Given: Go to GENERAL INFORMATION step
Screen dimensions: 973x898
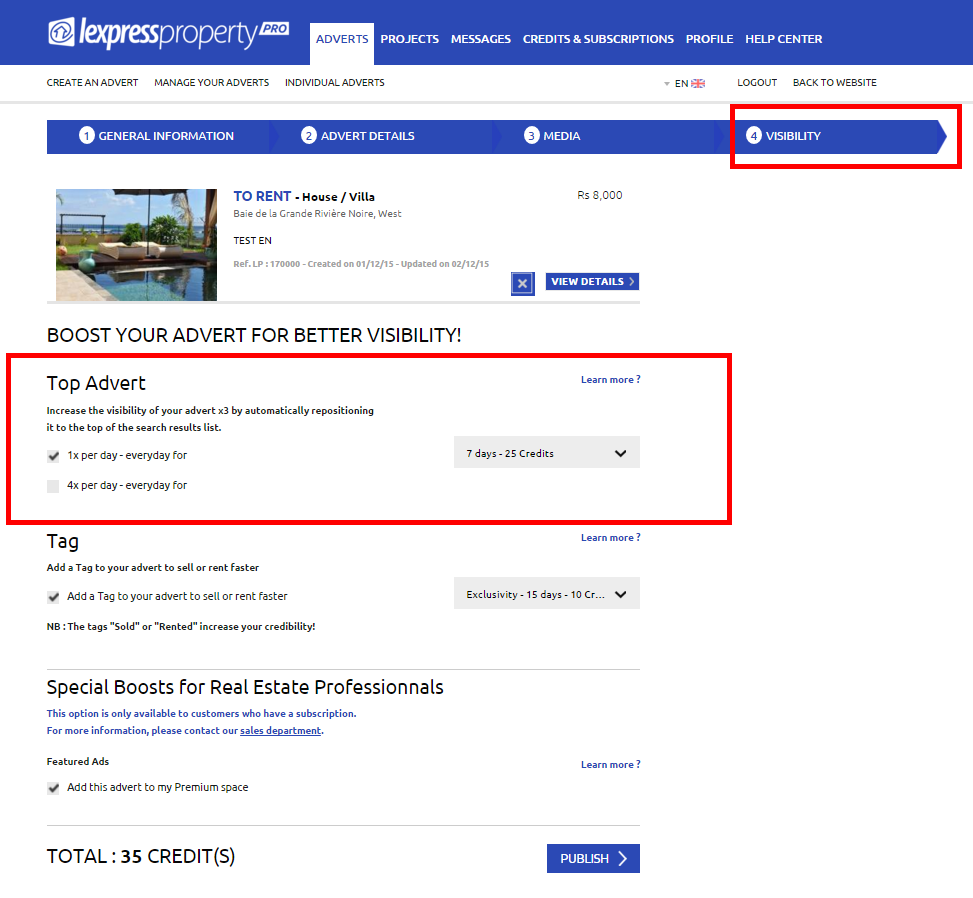Looking at the screenshot, I should (158, 137).
